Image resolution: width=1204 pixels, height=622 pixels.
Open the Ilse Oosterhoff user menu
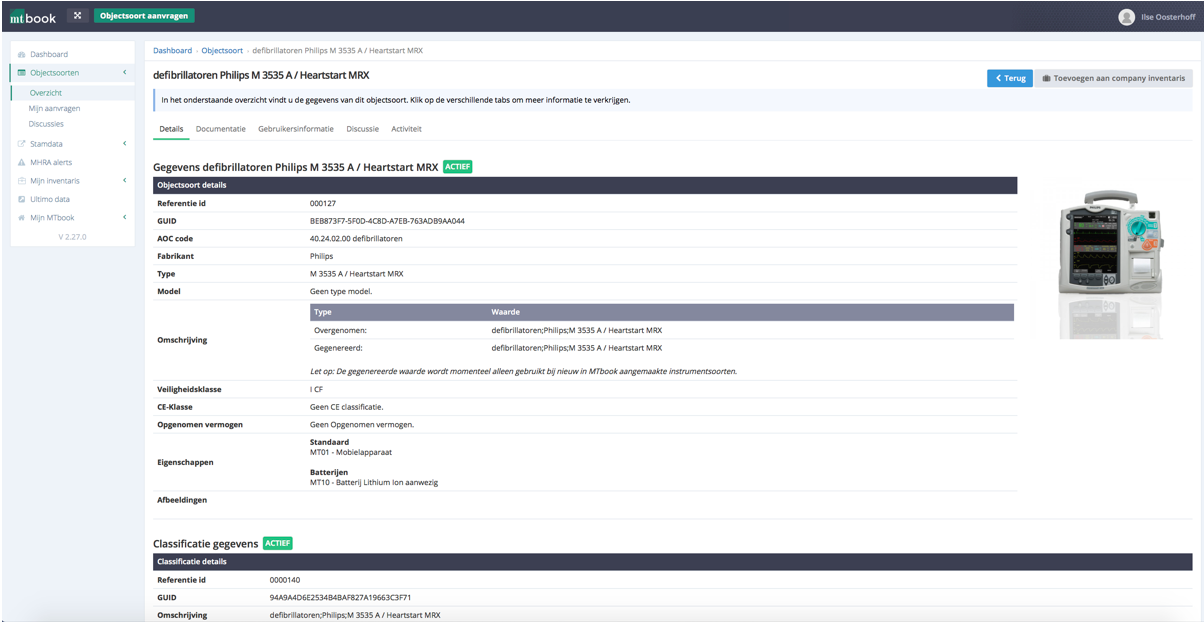tap(1157, 16)
